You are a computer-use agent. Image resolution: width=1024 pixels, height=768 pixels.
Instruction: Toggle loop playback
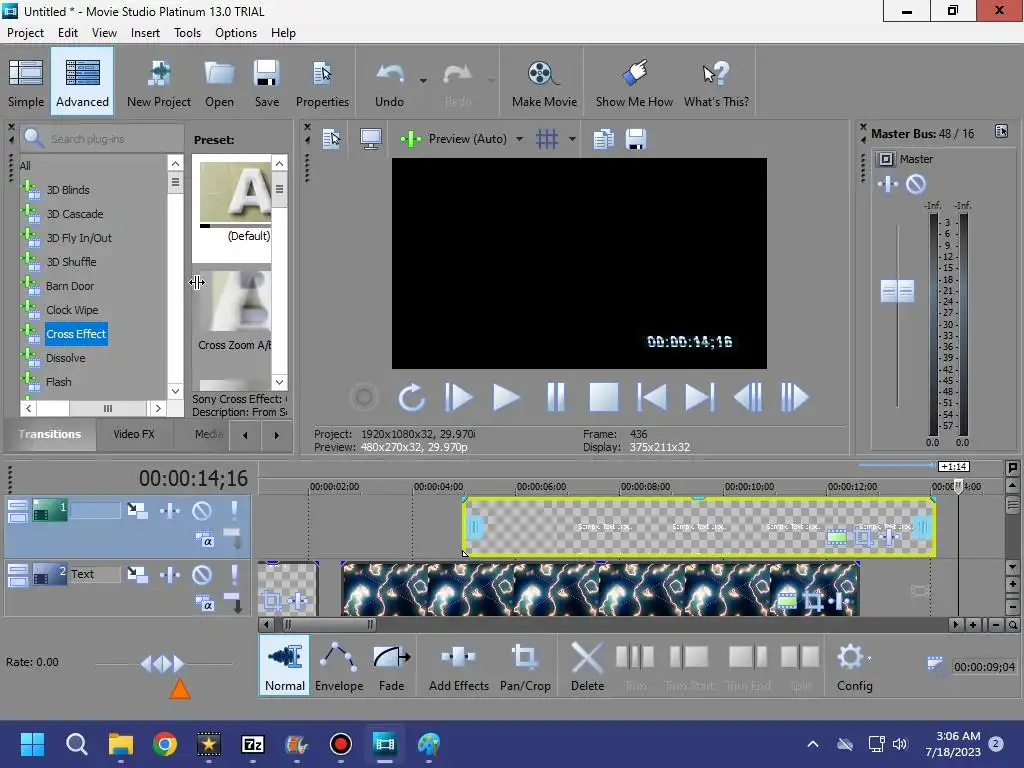point(411,397)
